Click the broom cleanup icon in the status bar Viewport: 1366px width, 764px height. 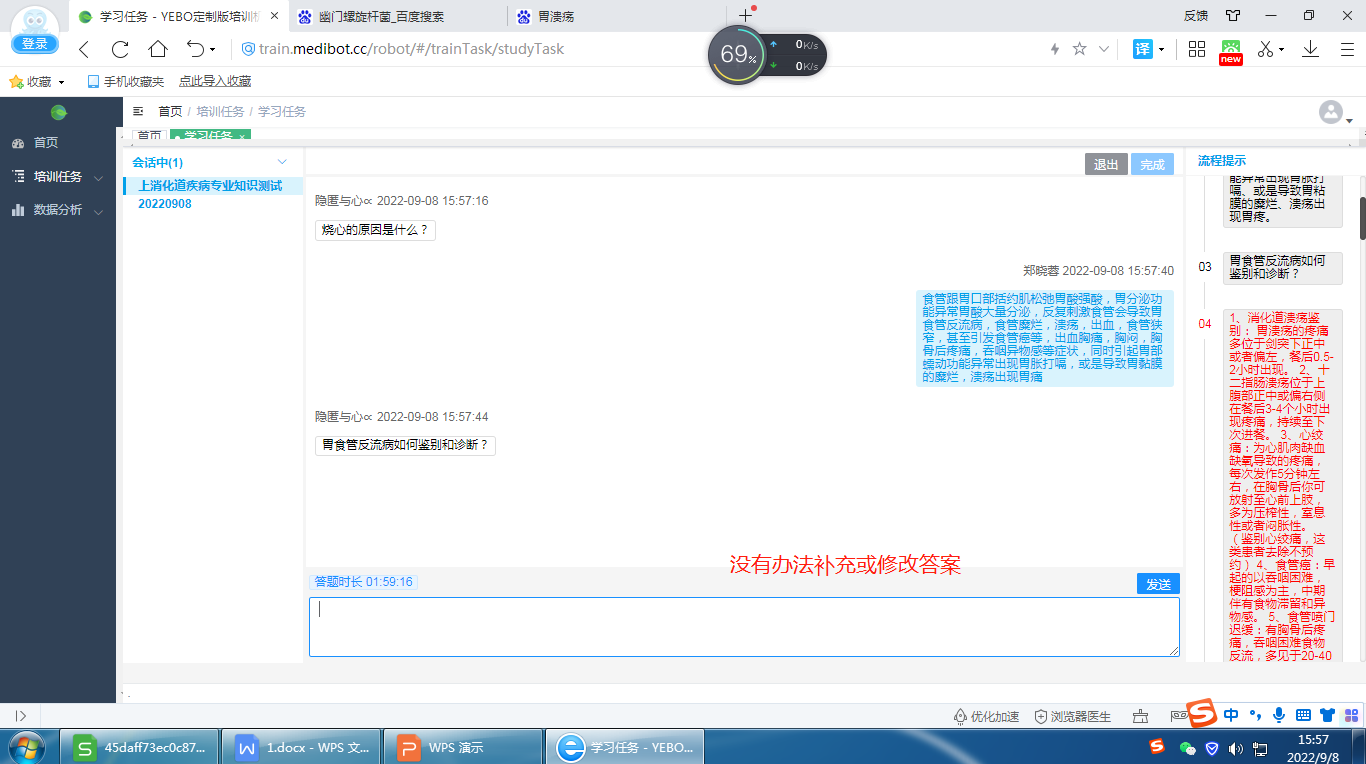tap(1140, 716)
